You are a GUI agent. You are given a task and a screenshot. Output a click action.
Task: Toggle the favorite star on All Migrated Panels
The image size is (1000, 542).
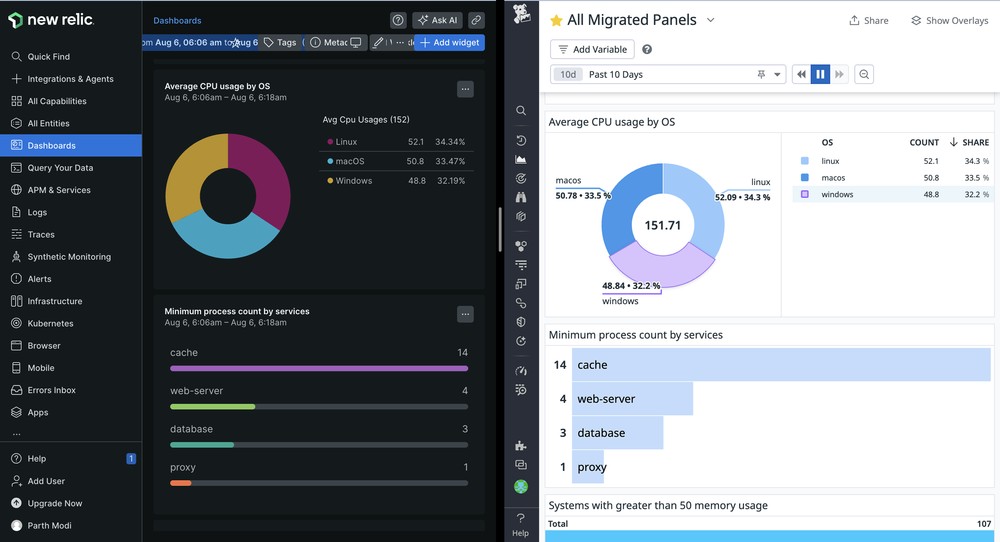pos(556,20)
